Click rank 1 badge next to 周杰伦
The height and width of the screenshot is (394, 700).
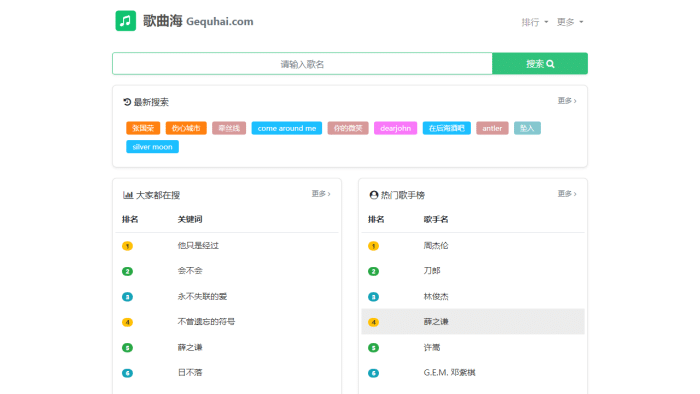[x=373, y=246]
